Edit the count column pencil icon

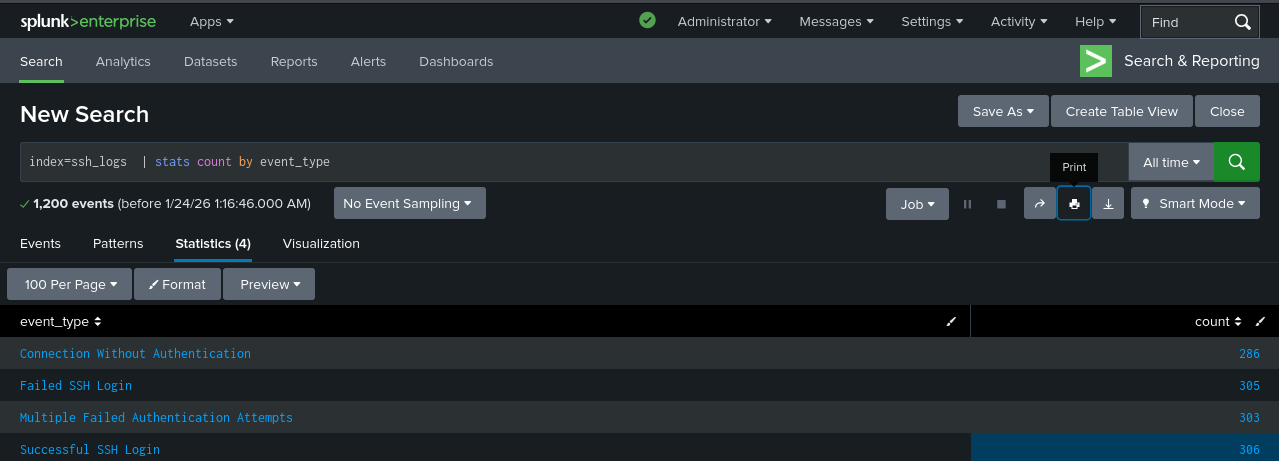[1260, 322]
